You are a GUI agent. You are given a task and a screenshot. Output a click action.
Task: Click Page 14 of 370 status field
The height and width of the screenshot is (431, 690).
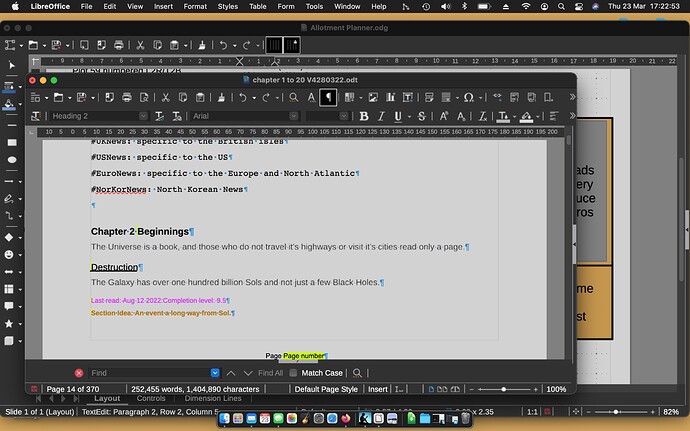73,389
